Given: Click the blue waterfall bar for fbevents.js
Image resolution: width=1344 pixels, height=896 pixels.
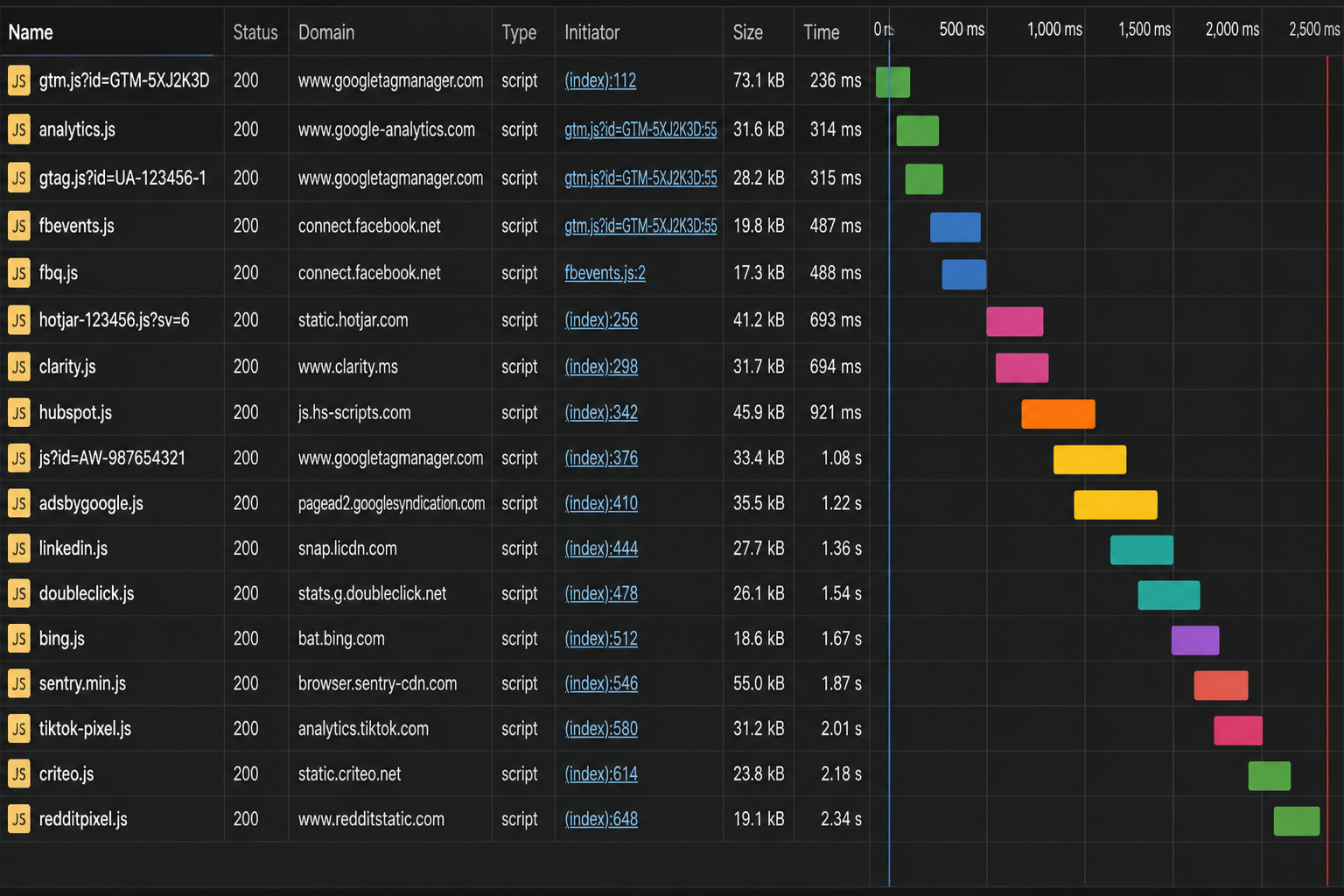Looking at the screenshot, I should tap(955, 227).
